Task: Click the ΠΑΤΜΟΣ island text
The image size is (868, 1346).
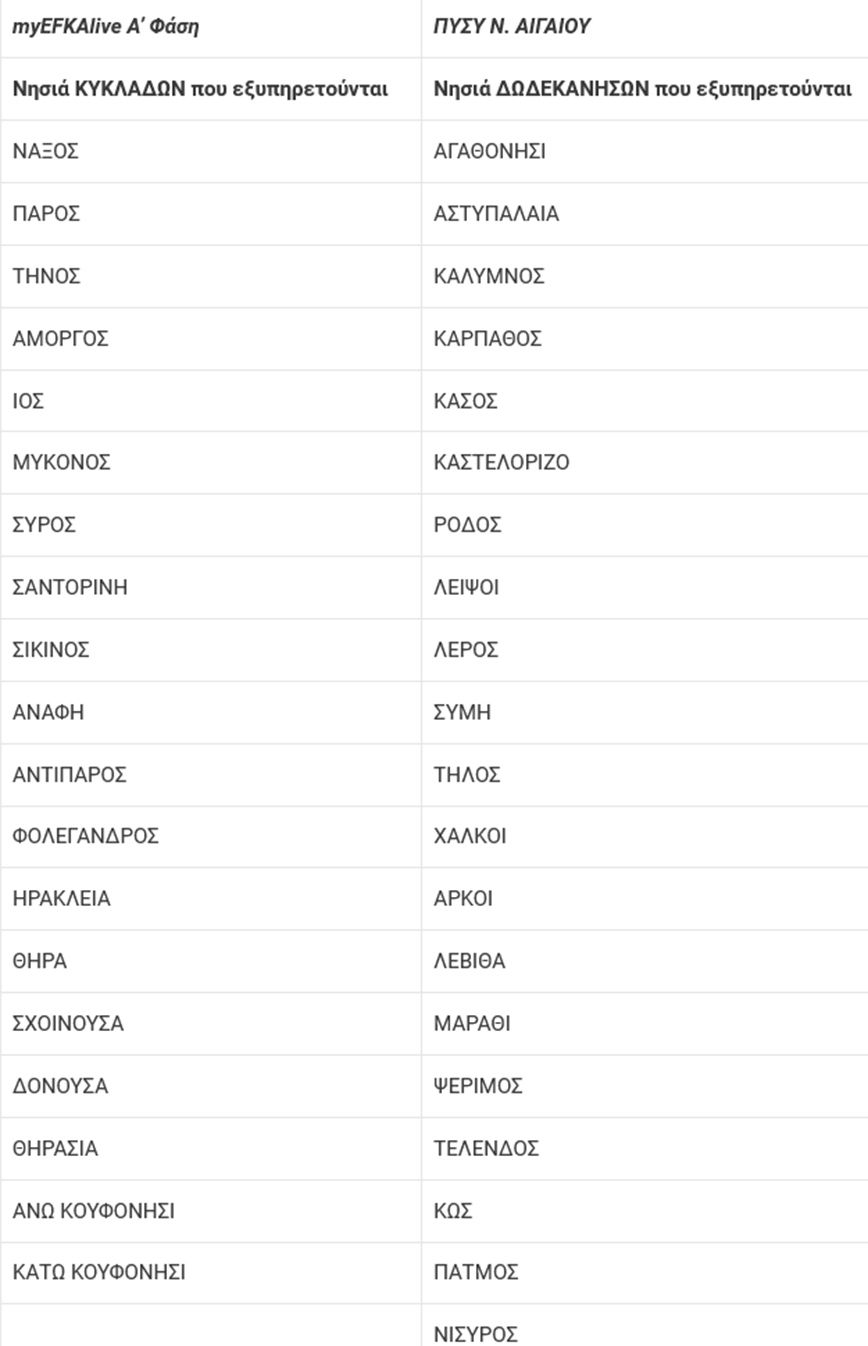Action: coord(476,1272)
